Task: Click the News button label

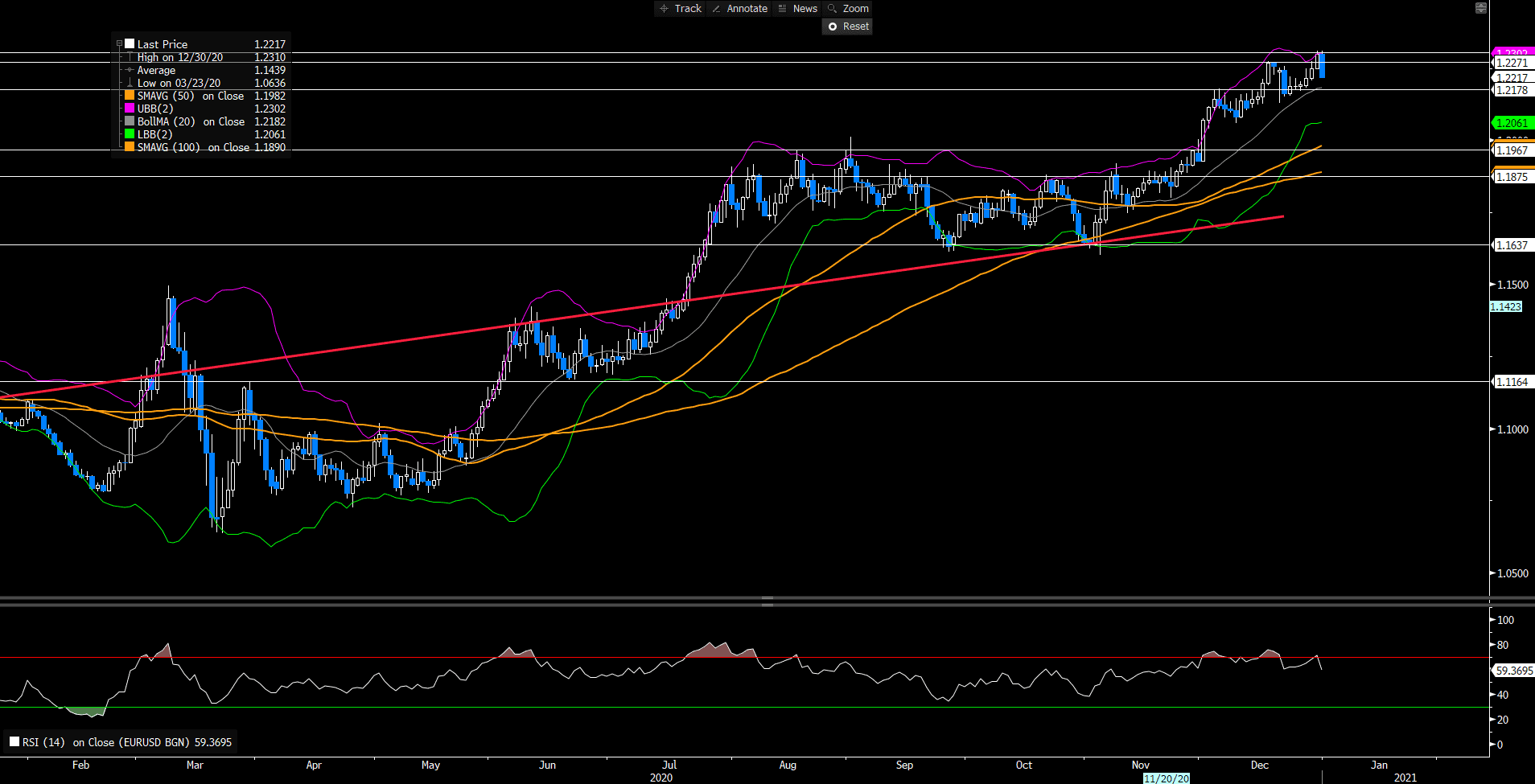Action: (805, 8)
